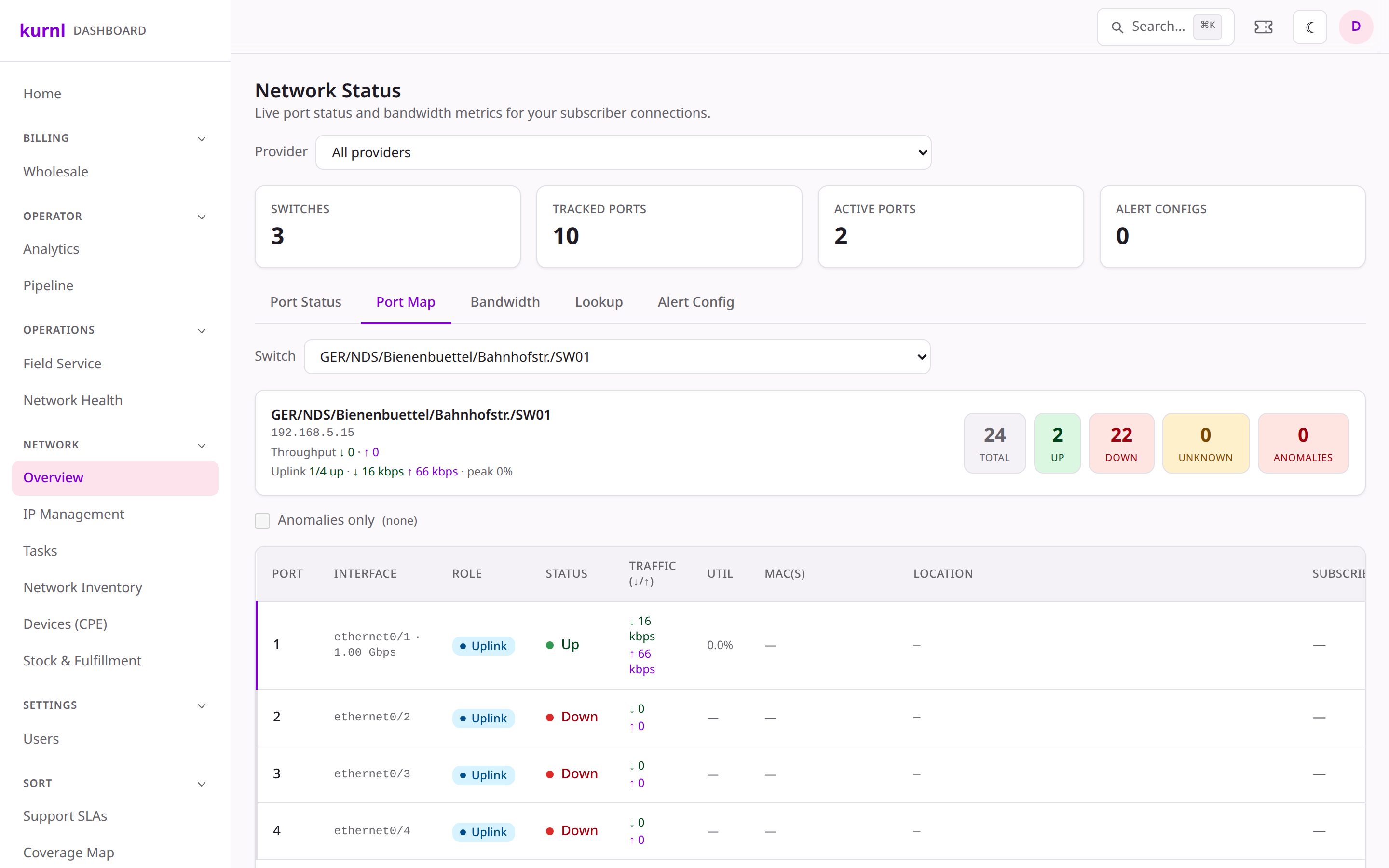Open IP Management page

tap(73, 514)
